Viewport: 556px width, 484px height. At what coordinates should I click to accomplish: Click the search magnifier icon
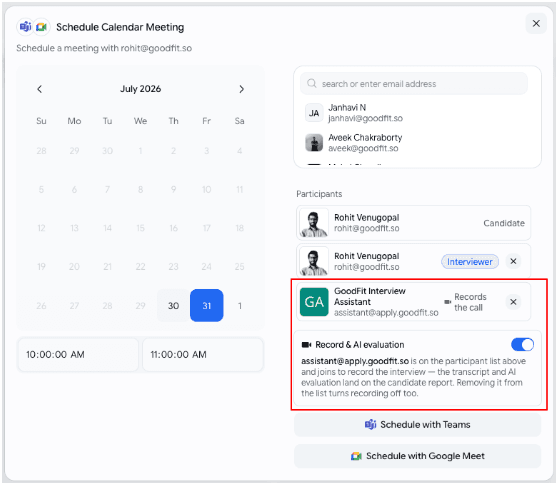point(312,84)
